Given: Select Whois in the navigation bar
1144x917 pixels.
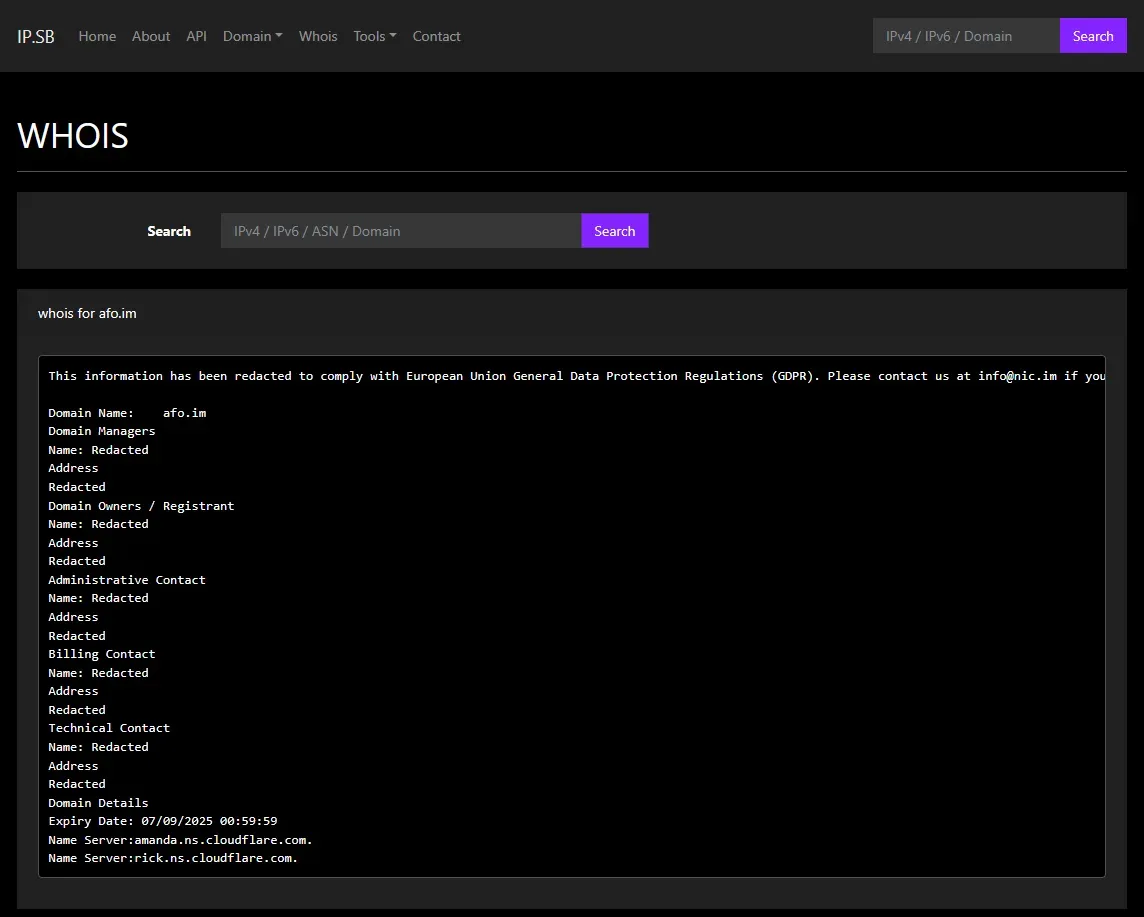Looking at the screenshot, I should 318,36.
